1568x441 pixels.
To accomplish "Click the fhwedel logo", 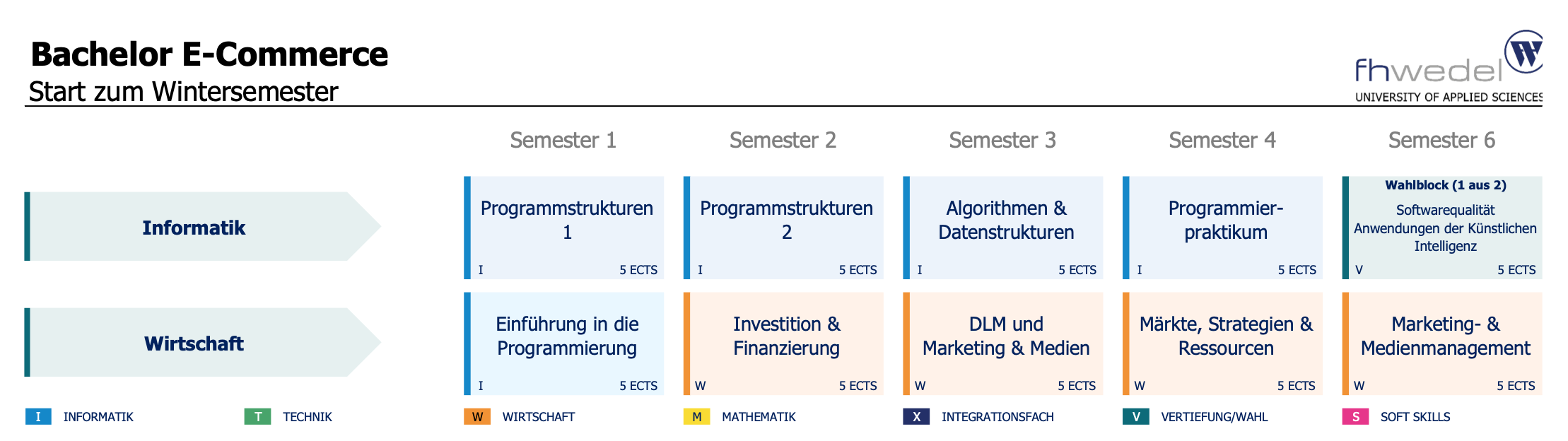I will pyautogui.click(x=1449, y=66).
